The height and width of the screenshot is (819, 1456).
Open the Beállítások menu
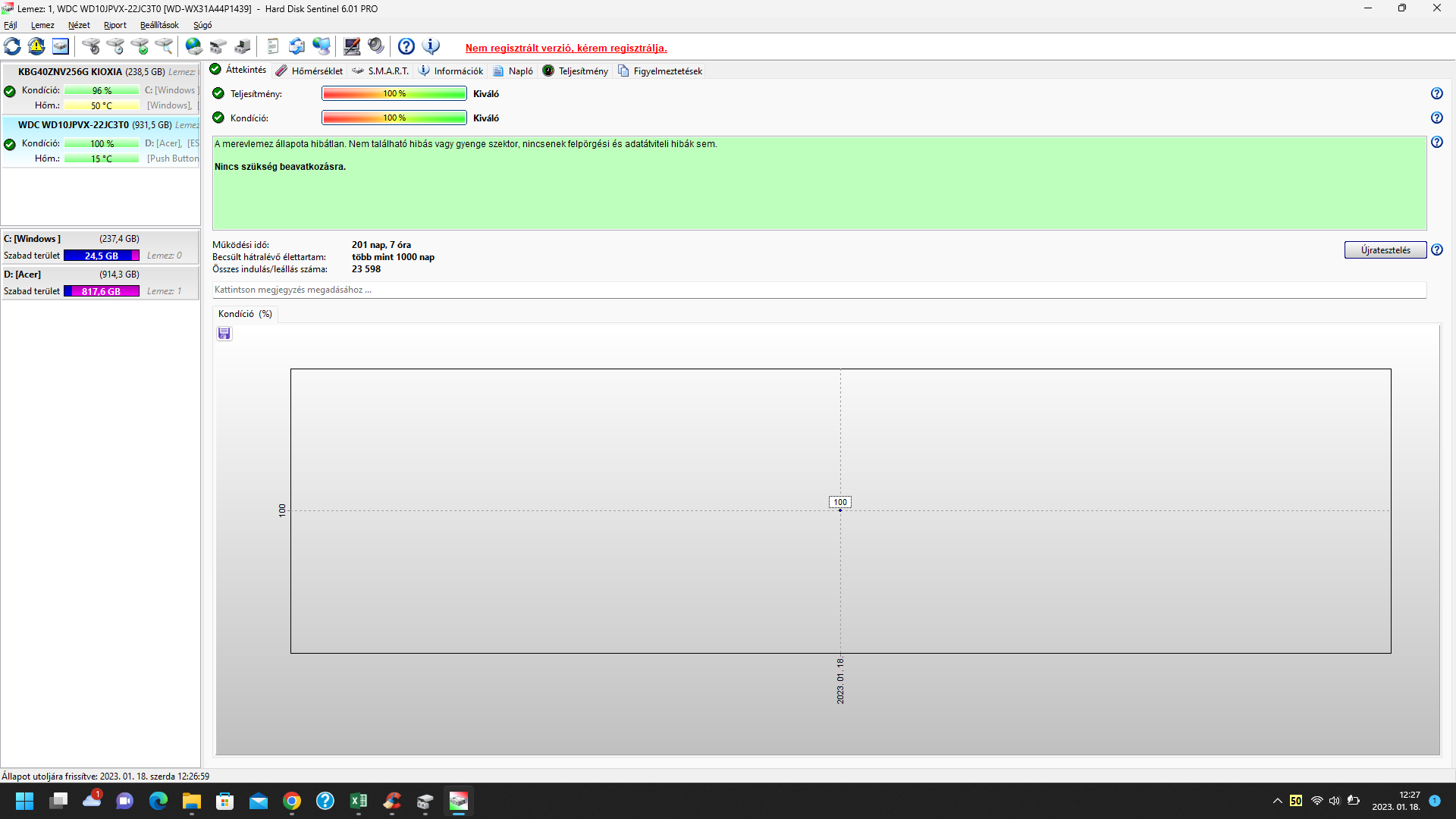pyautogui.click(x=159, y=25)
